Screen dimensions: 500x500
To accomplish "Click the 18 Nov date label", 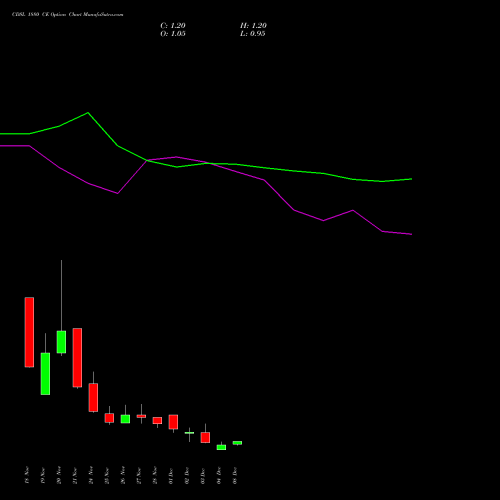I will point(27,475).
